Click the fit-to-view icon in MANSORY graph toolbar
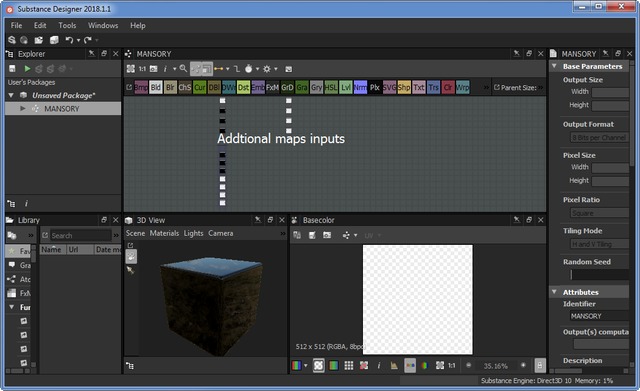This screenshot has height=391, width=640. tap(131, 69)
